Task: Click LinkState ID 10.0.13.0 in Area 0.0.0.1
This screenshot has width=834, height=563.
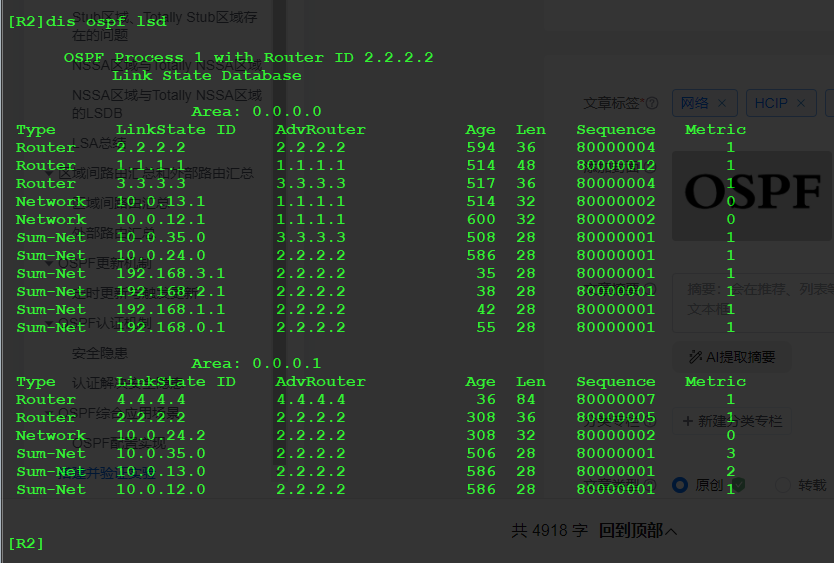Action: (161, 471)
